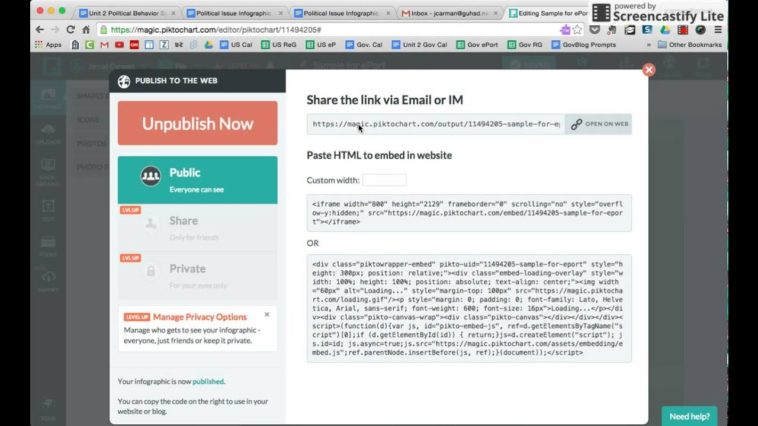
Task: Click the browser home icon
Action: click(x=86, y=30)
